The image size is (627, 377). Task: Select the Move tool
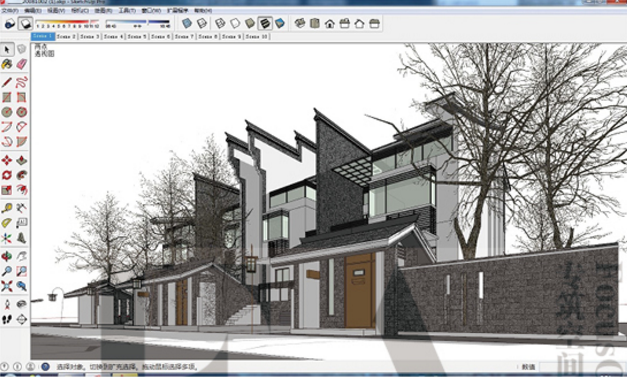(7, 160)
